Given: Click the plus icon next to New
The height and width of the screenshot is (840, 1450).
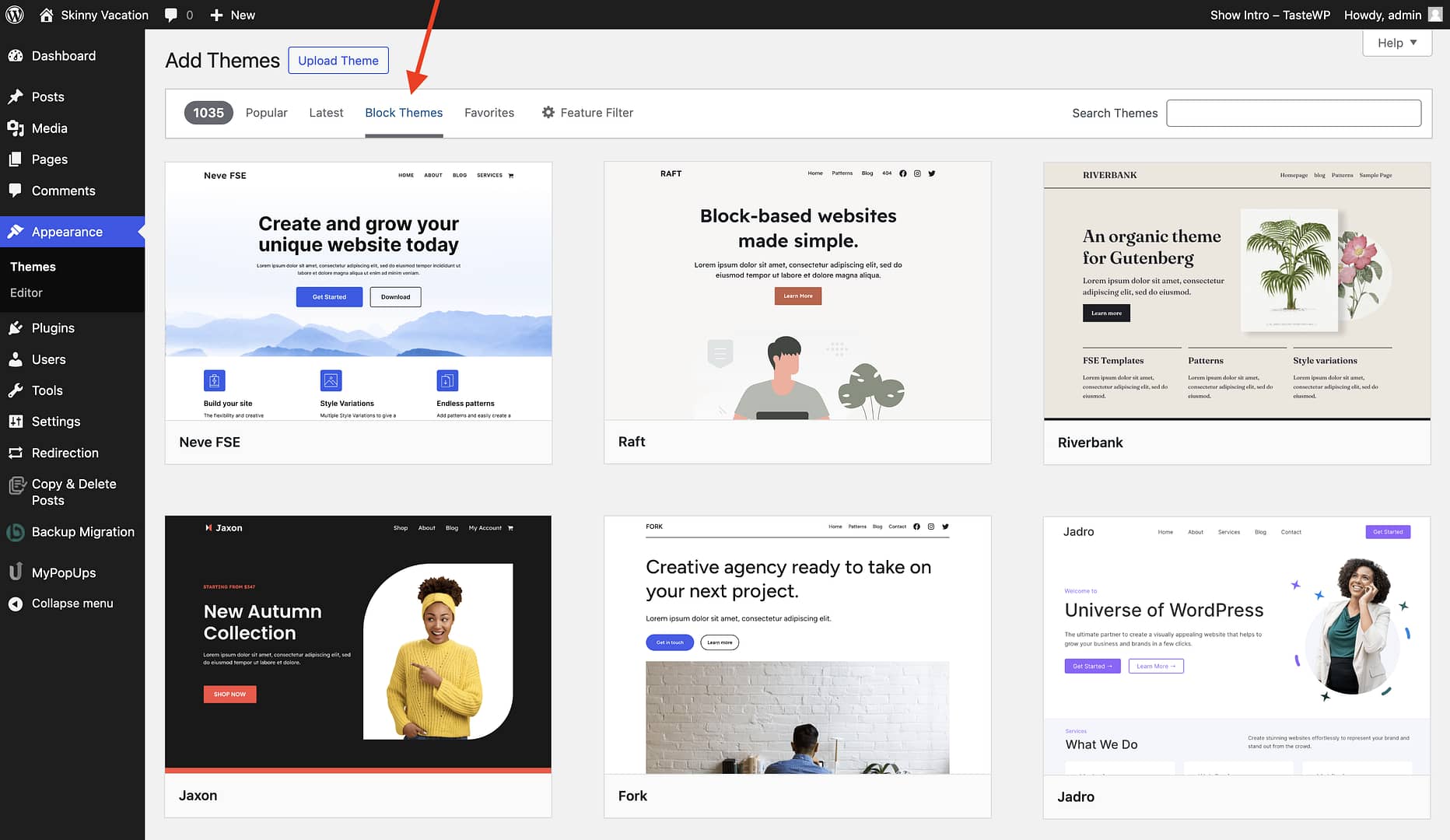Looking at the screenshot, I should [x=216, y=15].
